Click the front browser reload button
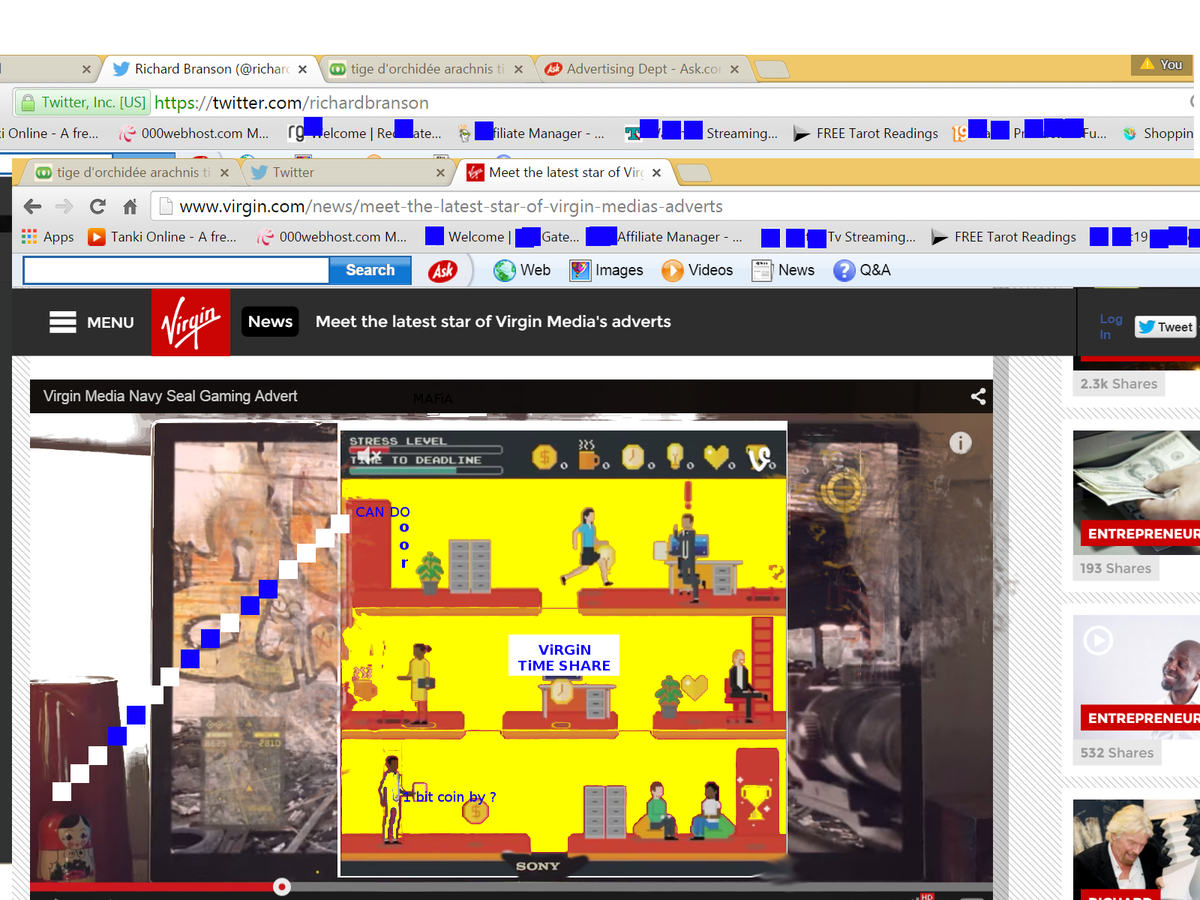1200x900 pixels. click(x=97, y=207)
